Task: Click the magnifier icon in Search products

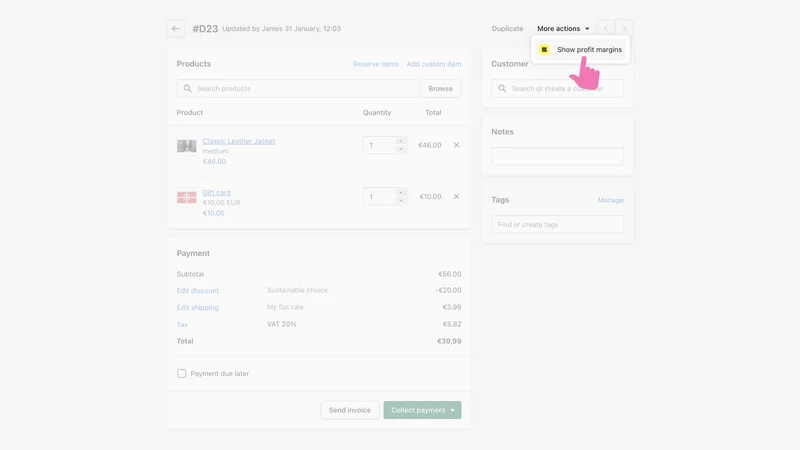Action: (187, 88)
